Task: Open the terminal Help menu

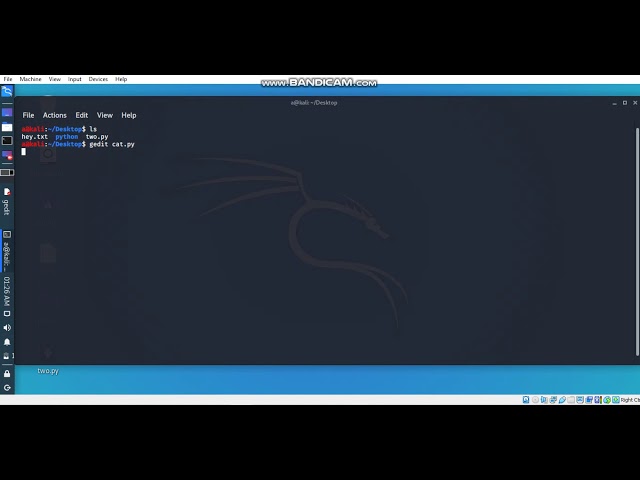Action: 129,115
